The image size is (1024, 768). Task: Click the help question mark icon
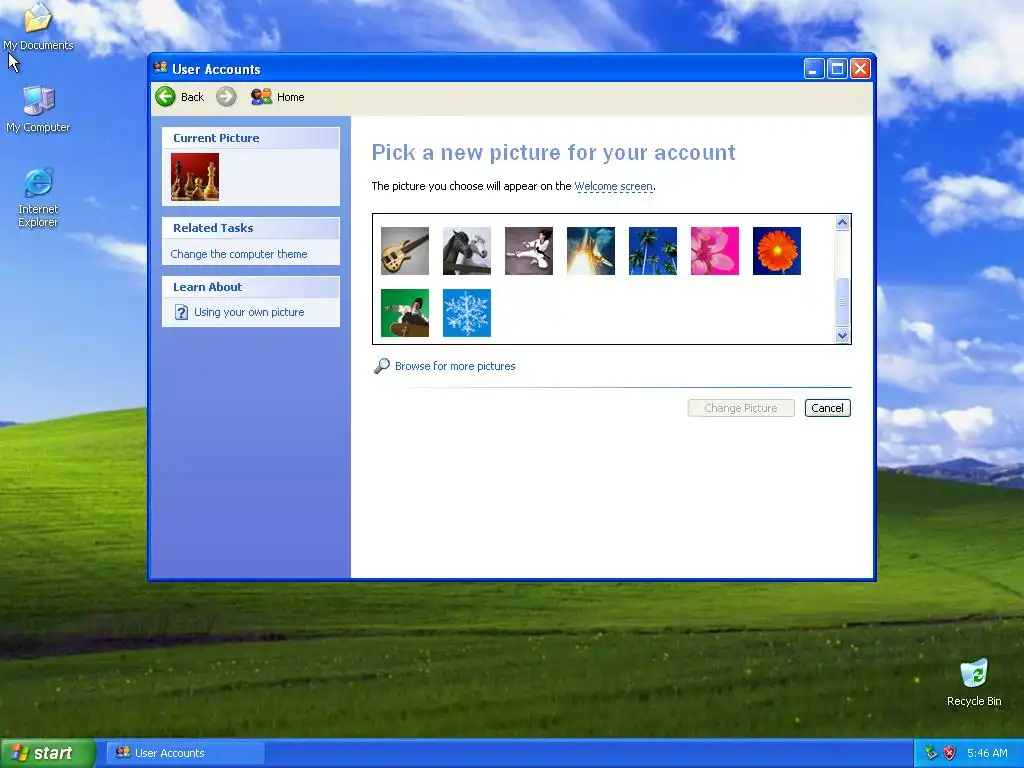point(182,312)
